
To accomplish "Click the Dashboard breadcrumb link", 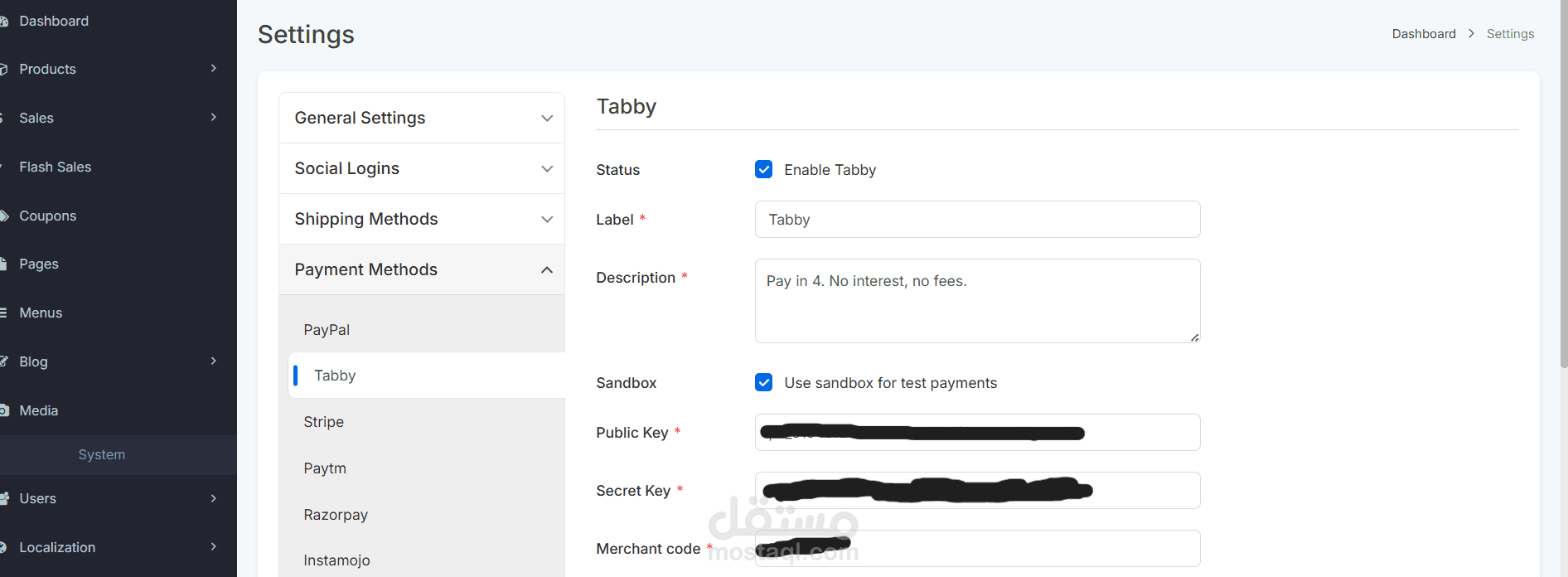I will pyautogui.click(x=1424, y=34).
